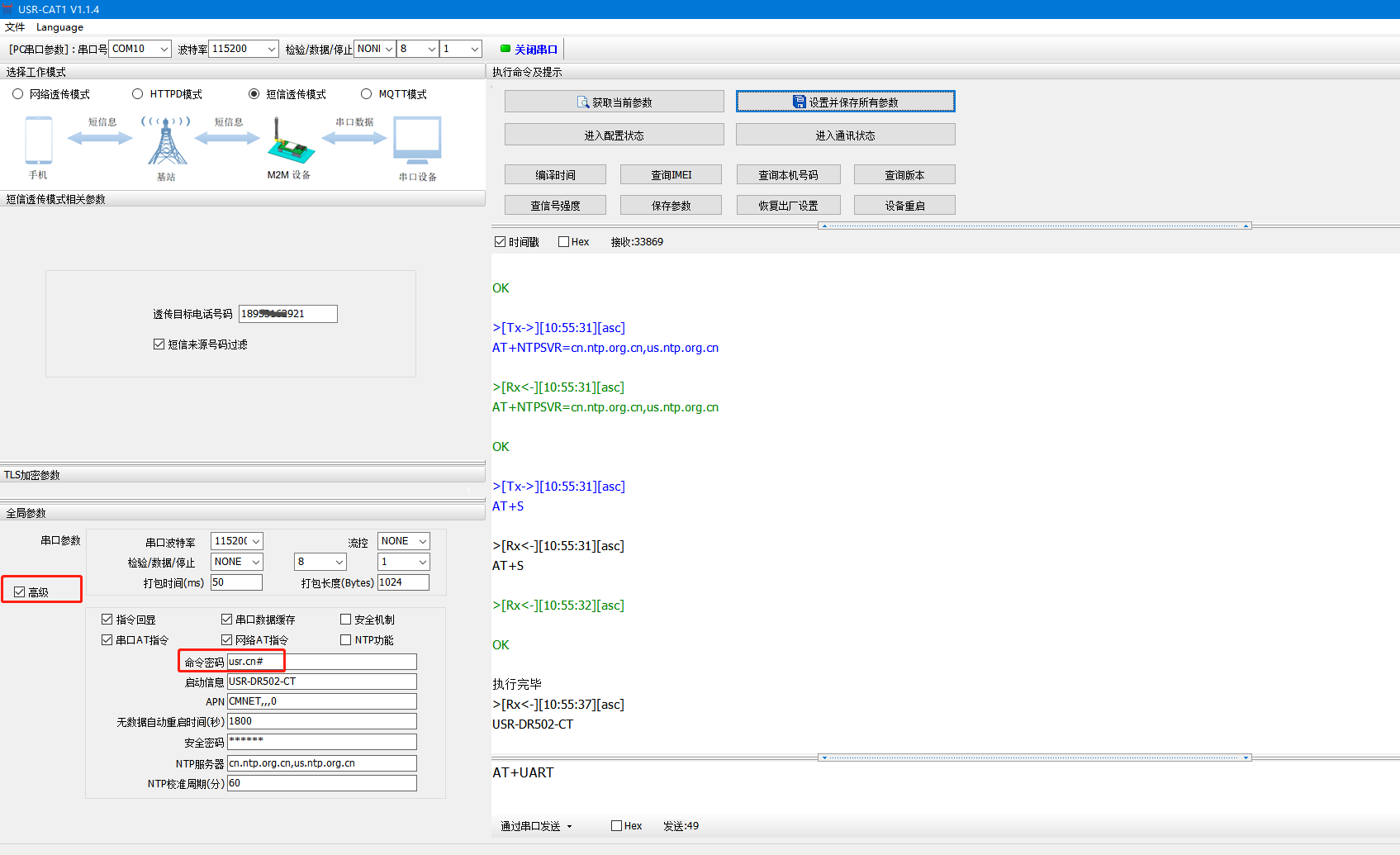Click the base station tower icon
The image size is (1400, 855).
[x=166, y=141]
